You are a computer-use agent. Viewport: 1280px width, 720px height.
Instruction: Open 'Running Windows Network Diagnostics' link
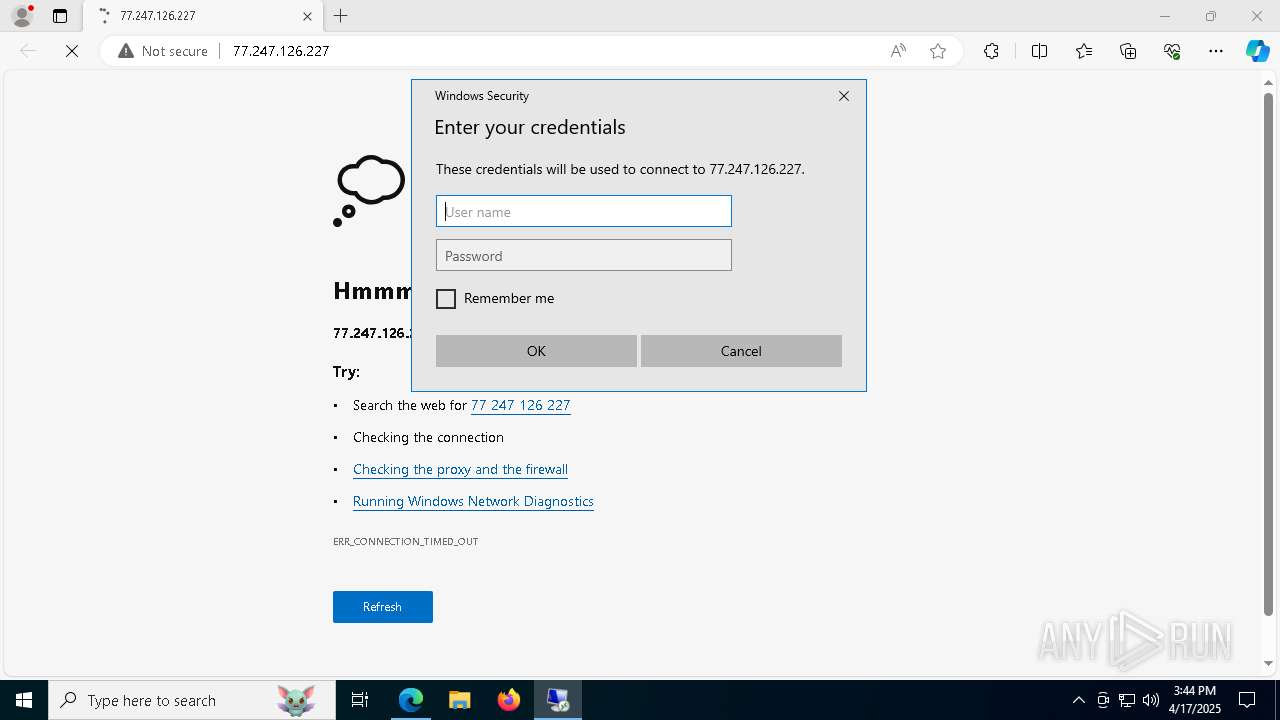click(x=473, y=501)
